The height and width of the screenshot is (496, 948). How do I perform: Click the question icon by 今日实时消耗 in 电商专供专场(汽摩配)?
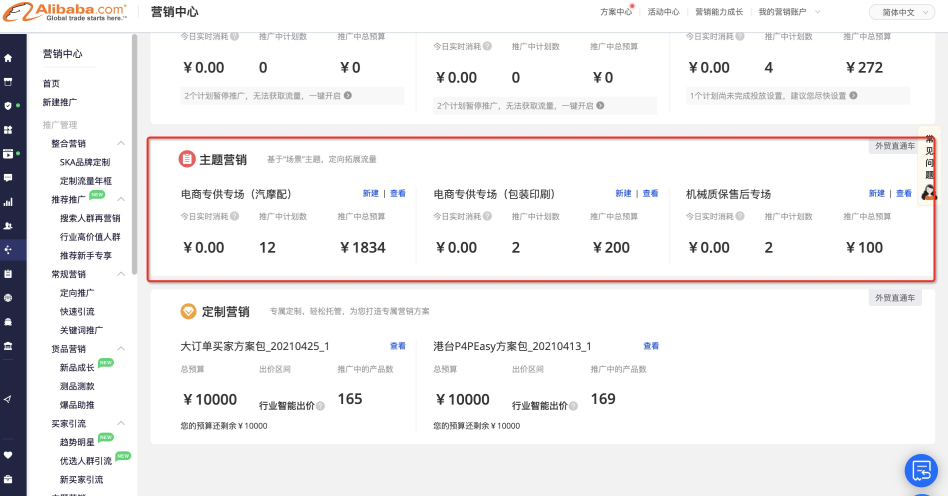pyautogui.click(x=234, y=216)
